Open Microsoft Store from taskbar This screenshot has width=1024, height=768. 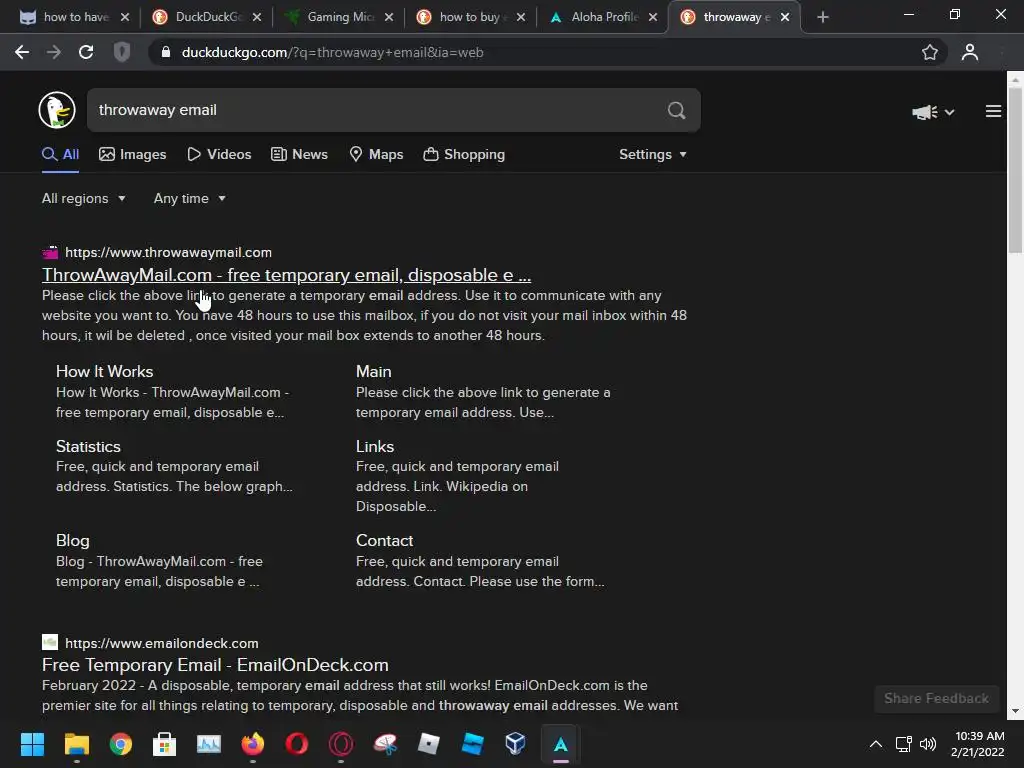[x=165, y=744]
